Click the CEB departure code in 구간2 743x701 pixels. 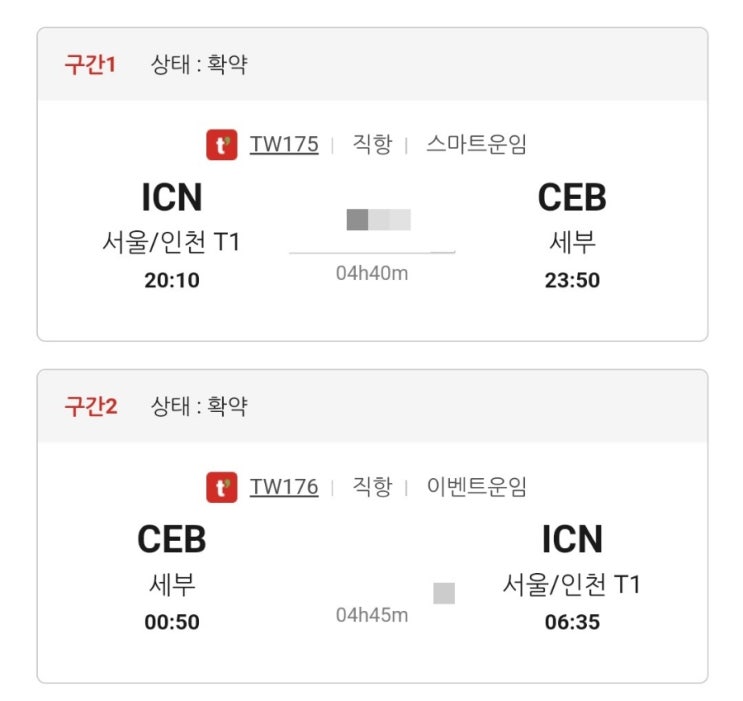click(172, 540)
